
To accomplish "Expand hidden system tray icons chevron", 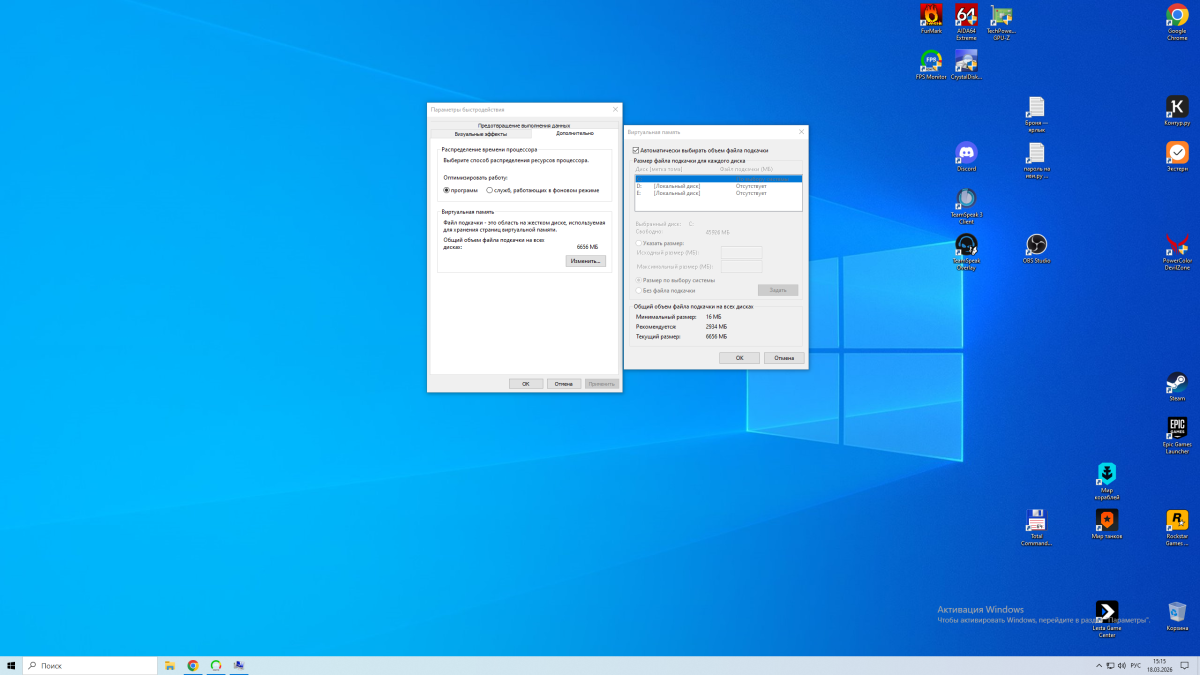I will click(1099, 665).
